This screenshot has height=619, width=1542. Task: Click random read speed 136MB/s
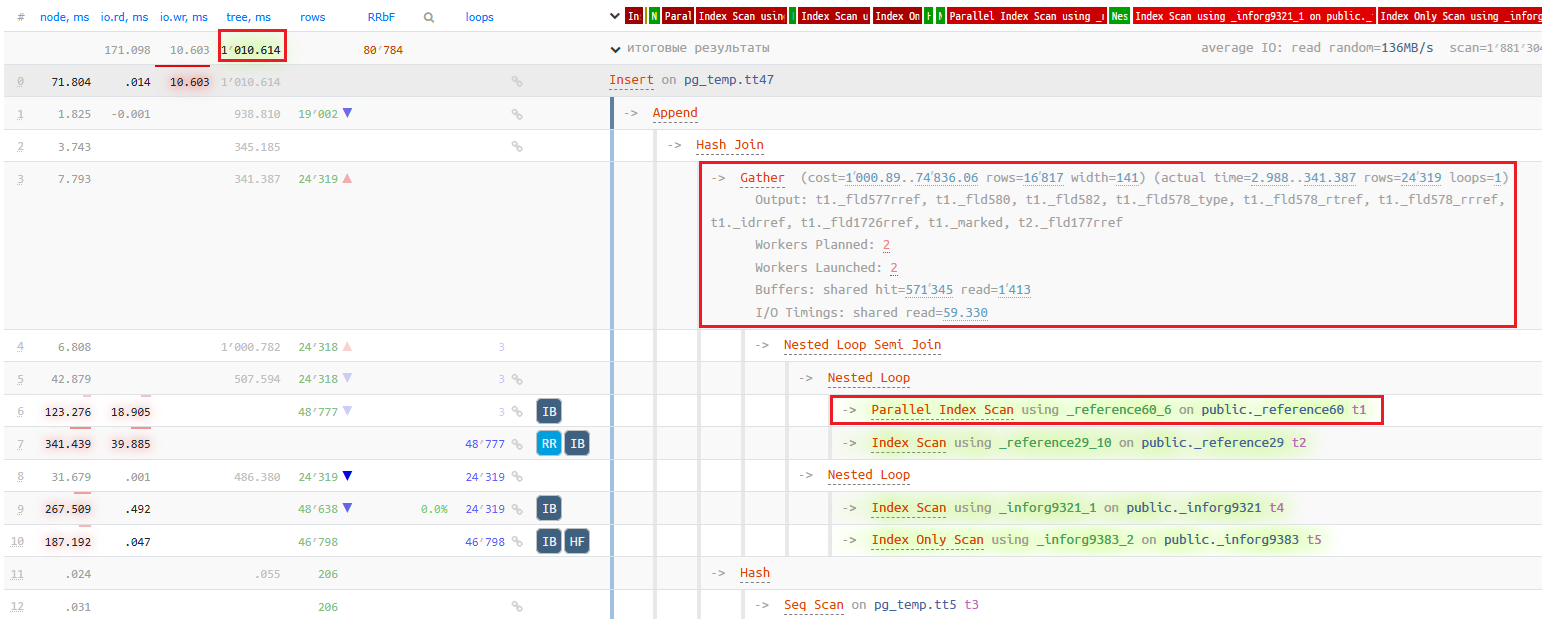[x=1405, y=48]
